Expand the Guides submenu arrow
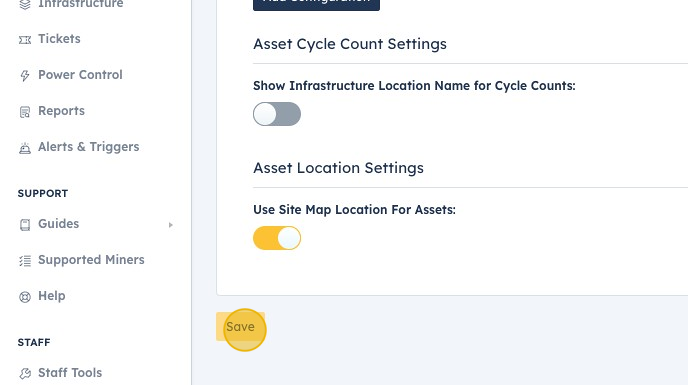 click(171, 225)
